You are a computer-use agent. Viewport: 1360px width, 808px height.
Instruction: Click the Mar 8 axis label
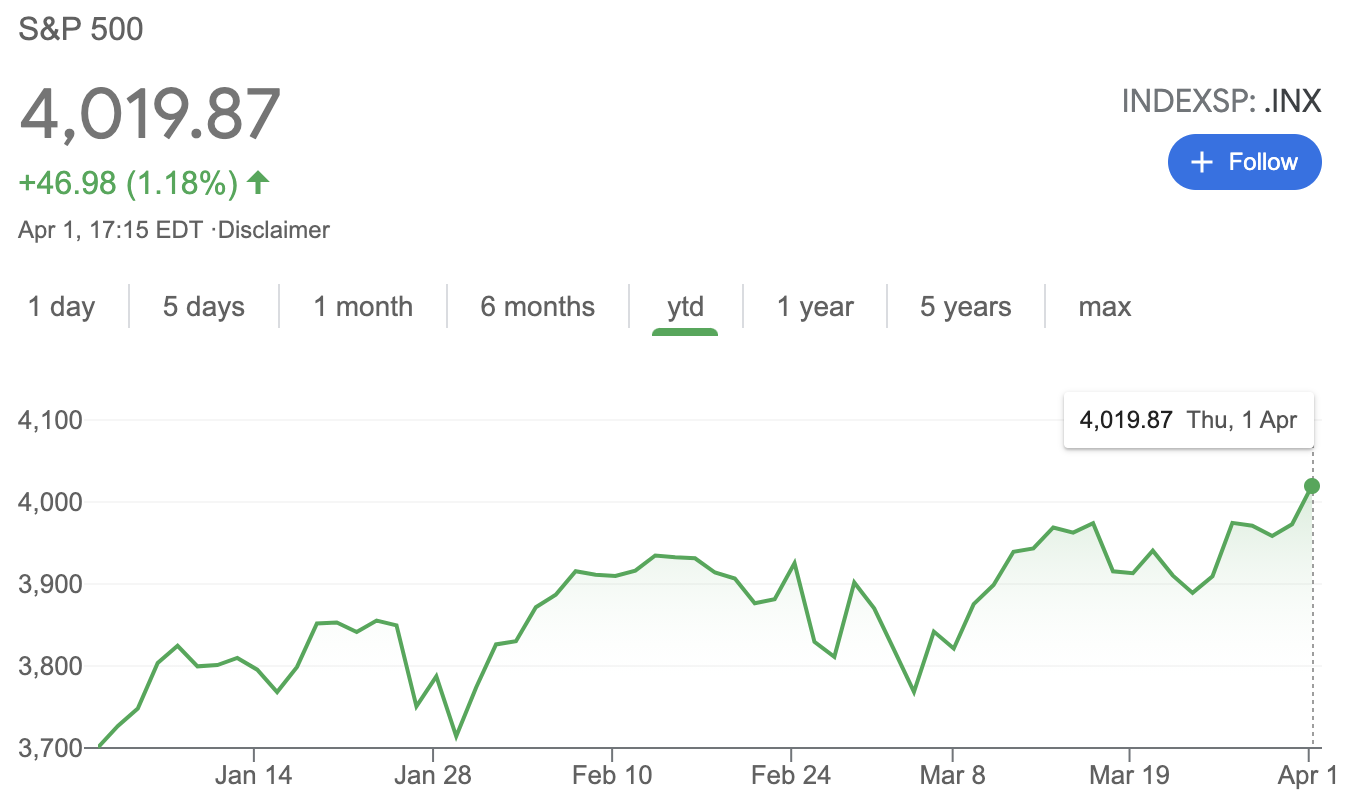[953, 776]
